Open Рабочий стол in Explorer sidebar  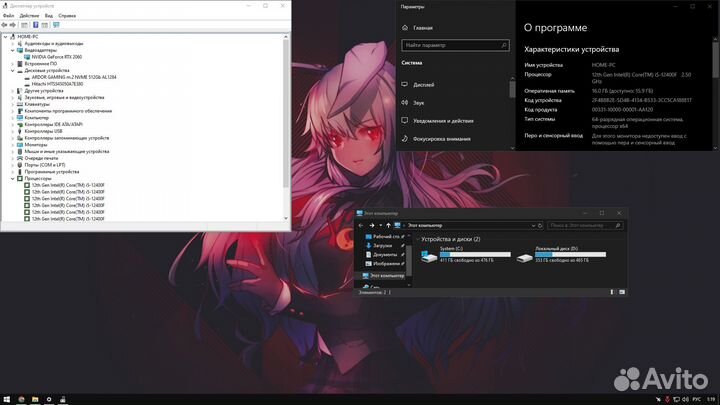(x=385, y=236)
